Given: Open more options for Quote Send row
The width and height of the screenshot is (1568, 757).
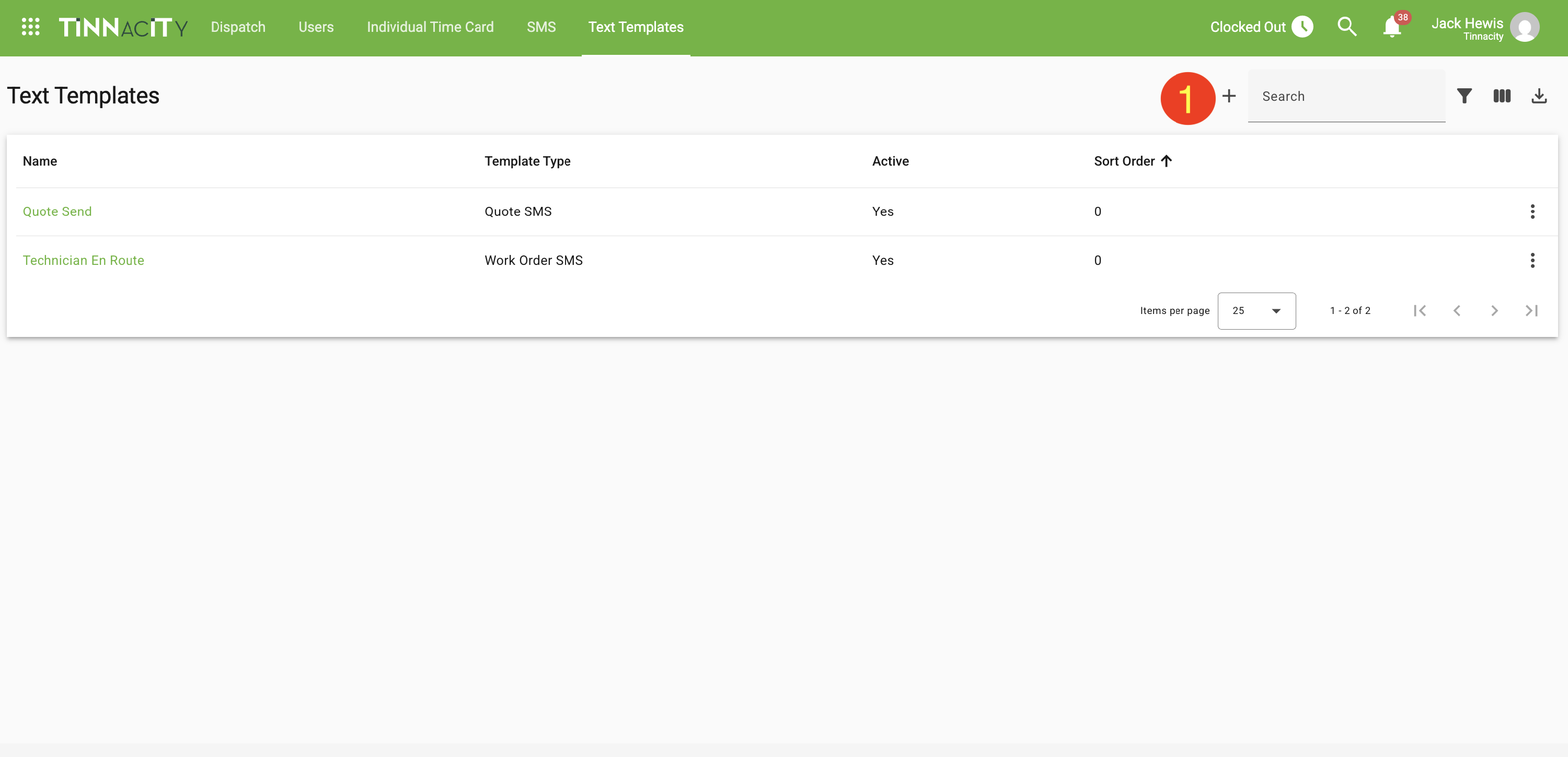Looking at the screenshot, I should [1532, 212].
